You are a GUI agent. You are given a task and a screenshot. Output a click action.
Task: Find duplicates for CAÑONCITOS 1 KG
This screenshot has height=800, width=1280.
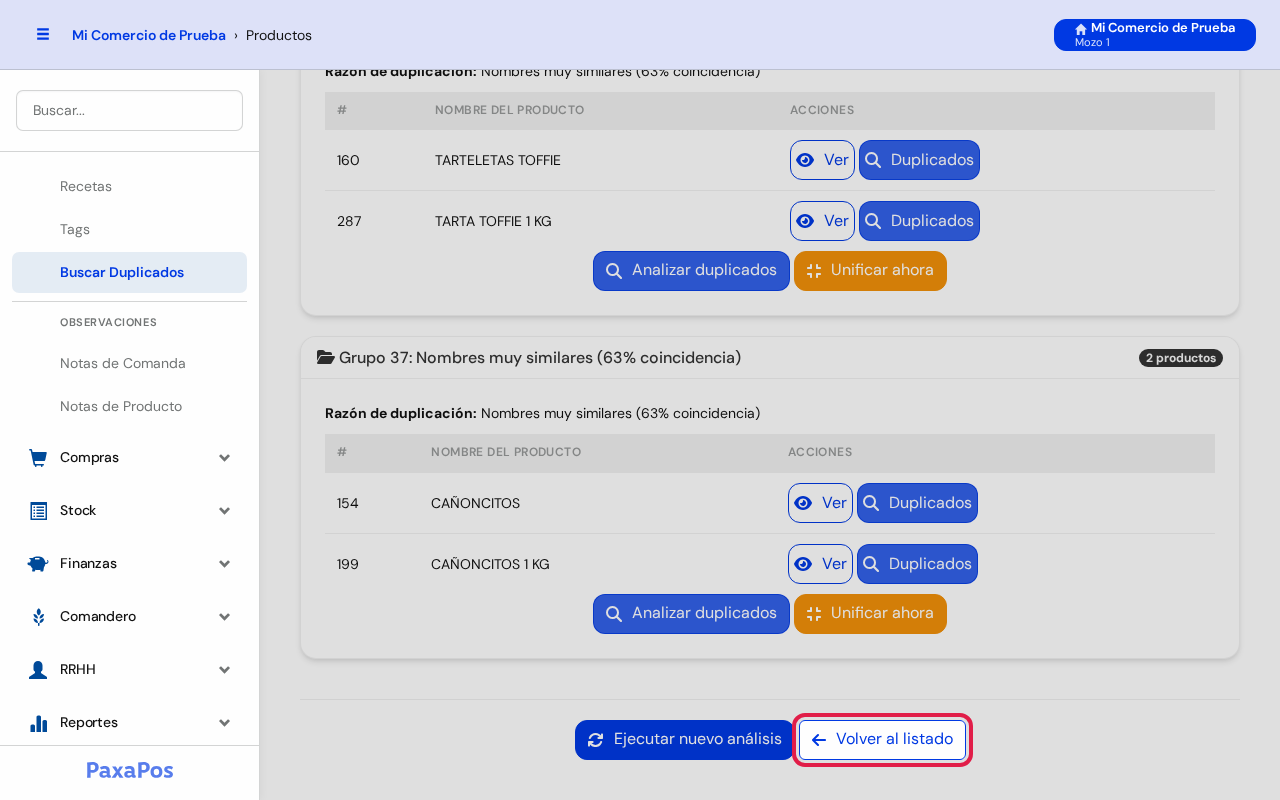coord(917,564)
